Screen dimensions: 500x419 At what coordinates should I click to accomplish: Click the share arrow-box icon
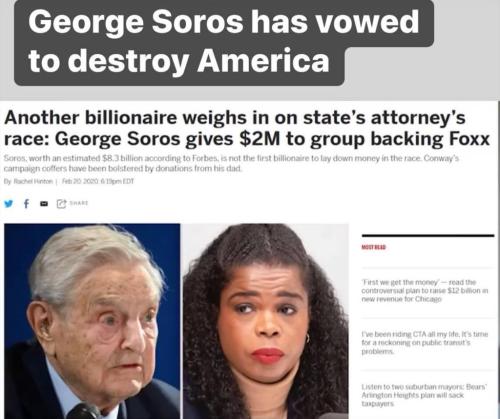click(61, 203)
